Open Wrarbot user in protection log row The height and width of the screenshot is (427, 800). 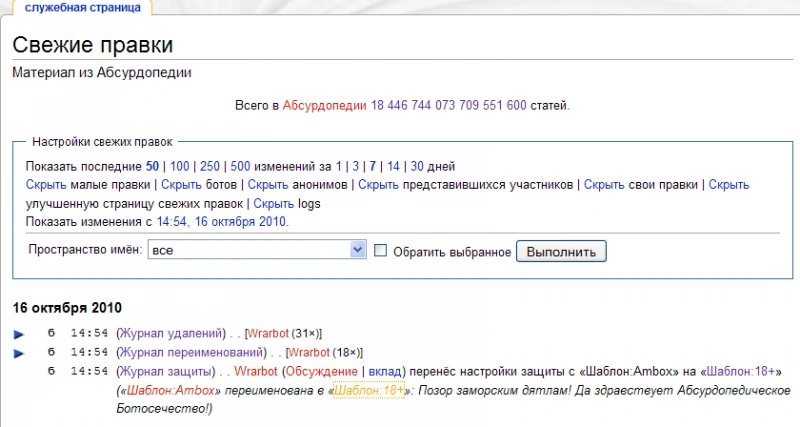point(256,371)
